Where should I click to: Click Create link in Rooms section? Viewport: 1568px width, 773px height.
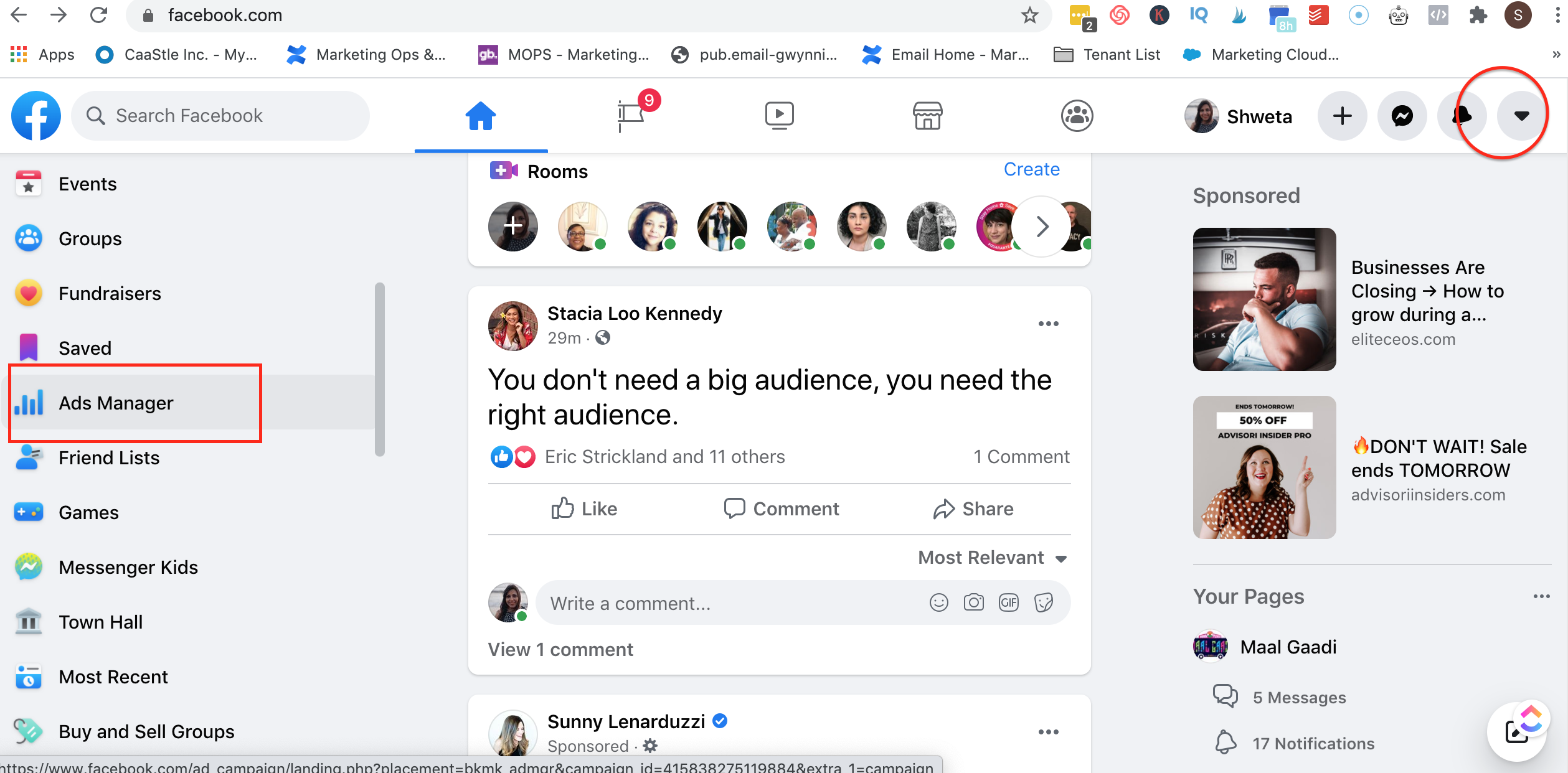1031,169
